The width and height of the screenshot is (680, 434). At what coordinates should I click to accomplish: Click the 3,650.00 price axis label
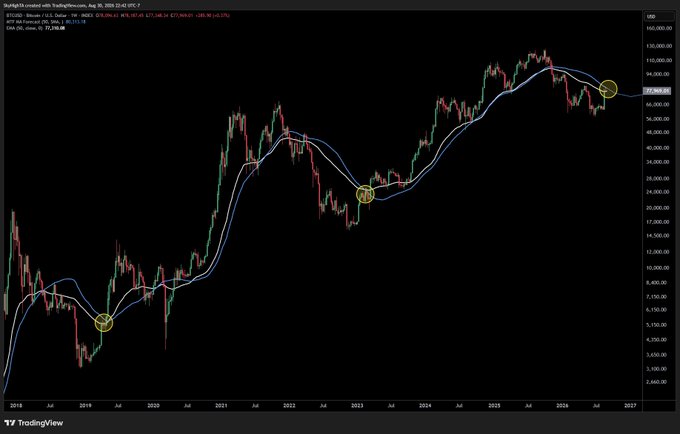(x=658, y=355)
